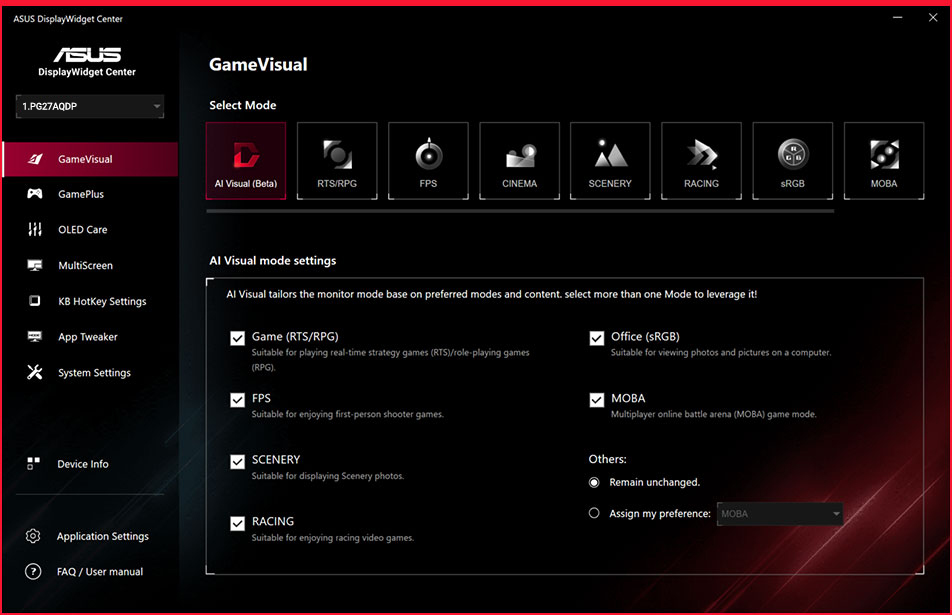Pick the MOBA mode icon
952x615 pixels.
[x=883, y=160]
